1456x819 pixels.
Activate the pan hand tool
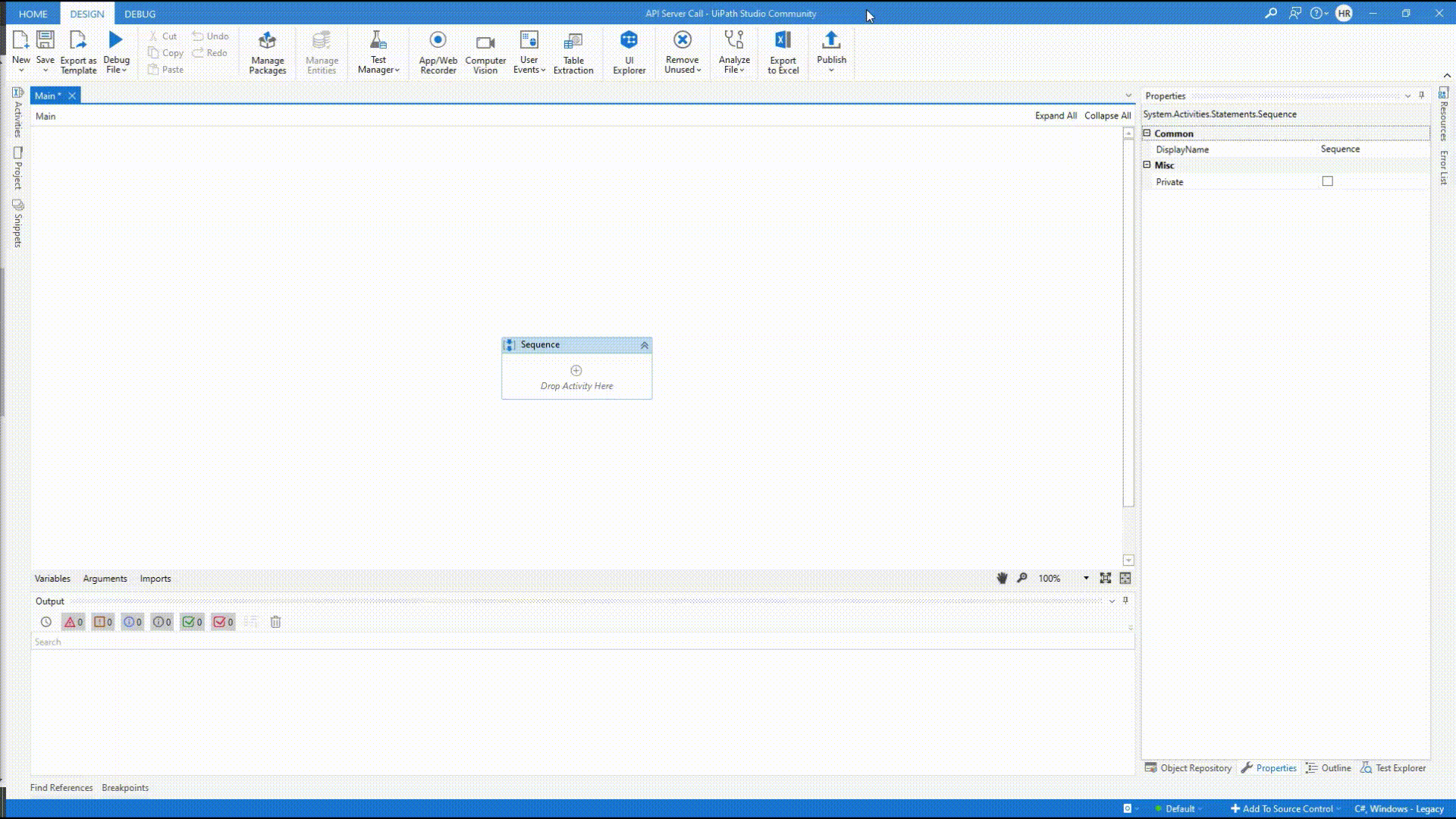point(1002,578)
